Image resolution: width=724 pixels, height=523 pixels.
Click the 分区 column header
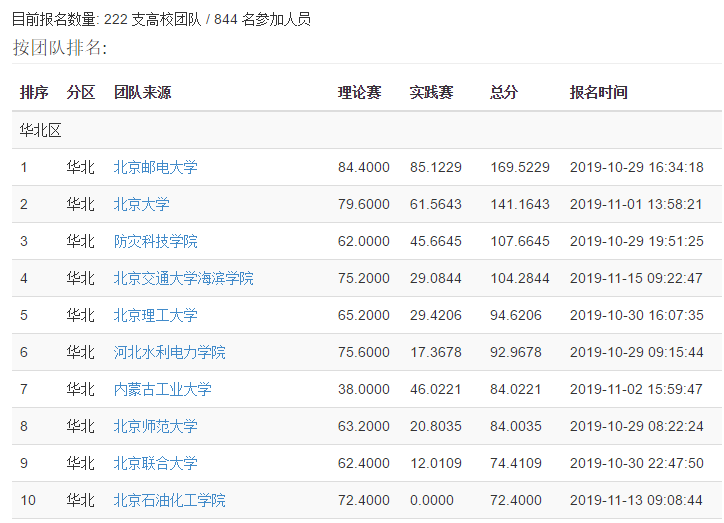(81, 92)
